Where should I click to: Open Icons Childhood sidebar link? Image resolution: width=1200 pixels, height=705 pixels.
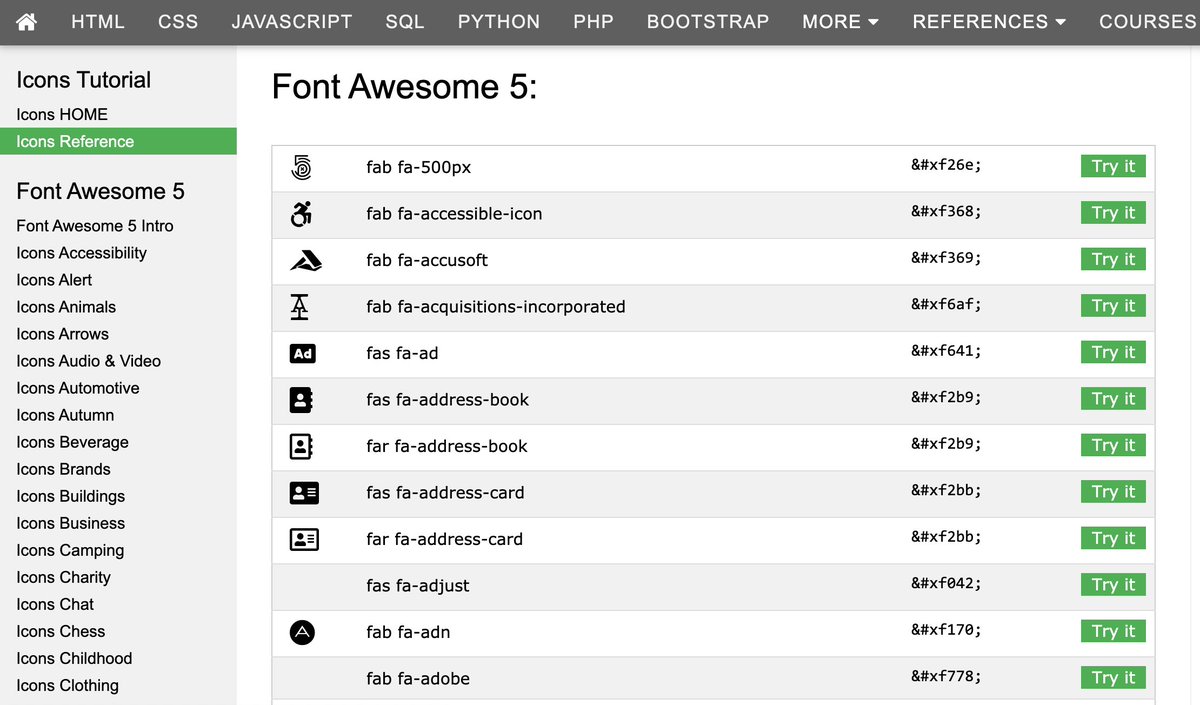(74, 658)
